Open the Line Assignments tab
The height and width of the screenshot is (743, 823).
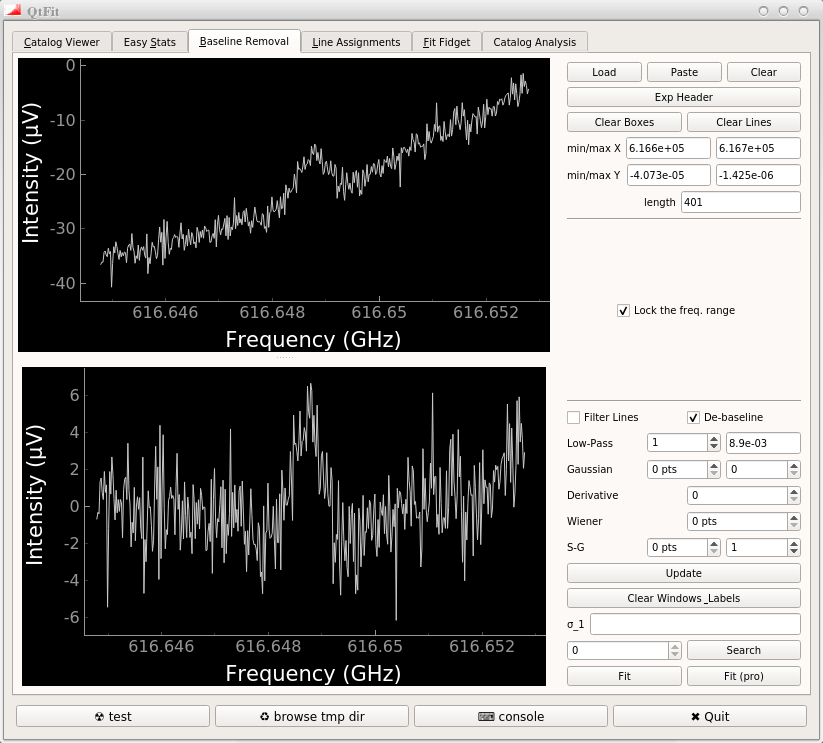(356, 42)
